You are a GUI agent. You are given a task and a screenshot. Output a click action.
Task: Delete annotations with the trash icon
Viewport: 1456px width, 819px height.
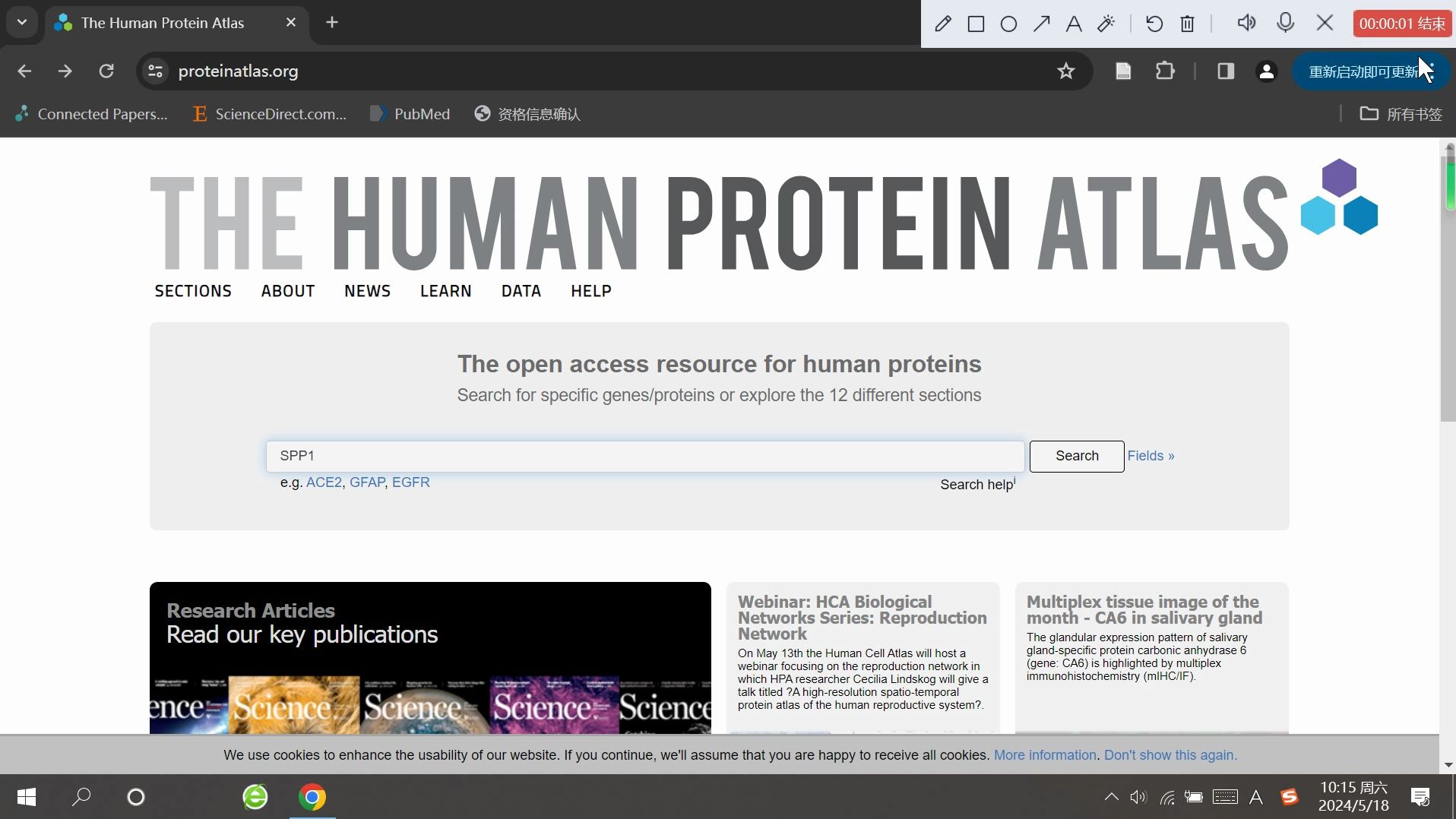[1188, 24]
